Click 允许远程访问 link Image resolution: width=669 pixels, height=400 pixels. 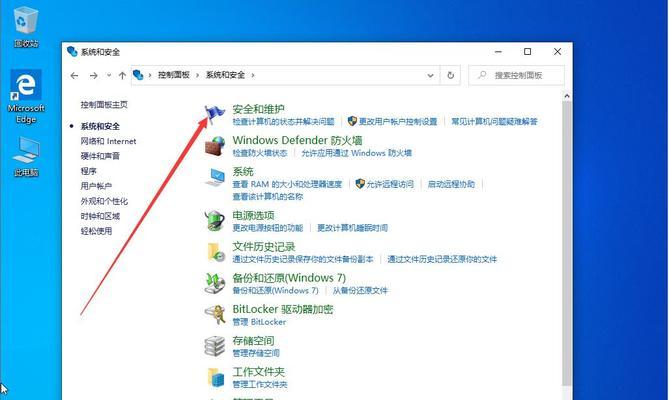[390, 184]
